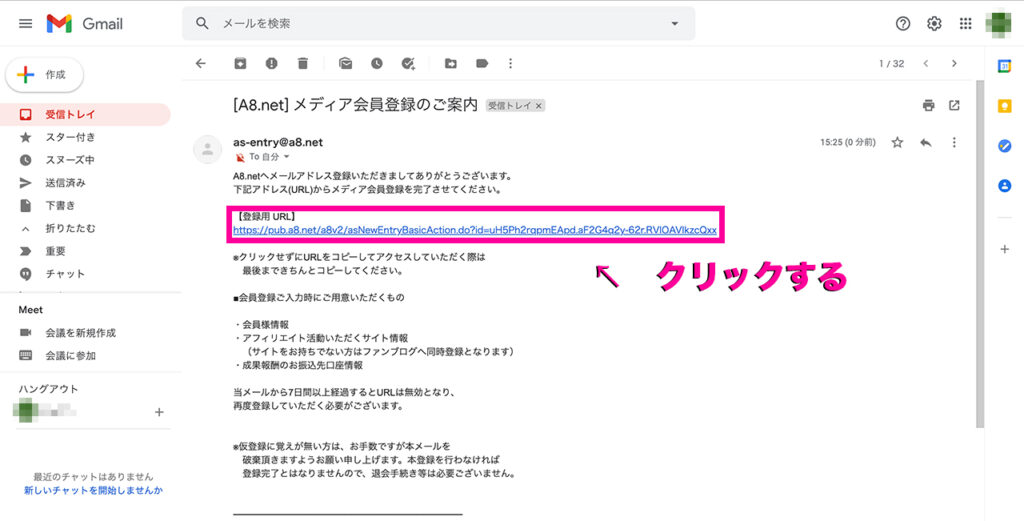
Task: Click the search magnifier icon
Action: pos(202,24)
